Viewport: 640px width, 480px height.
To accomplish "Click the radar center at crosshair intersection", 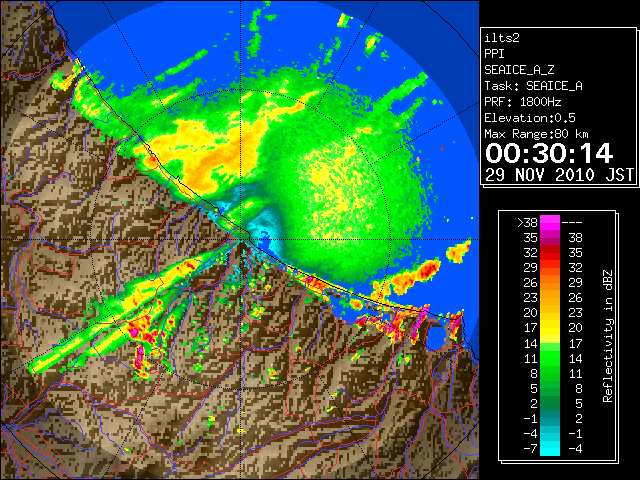I will [x=241, y=240].
